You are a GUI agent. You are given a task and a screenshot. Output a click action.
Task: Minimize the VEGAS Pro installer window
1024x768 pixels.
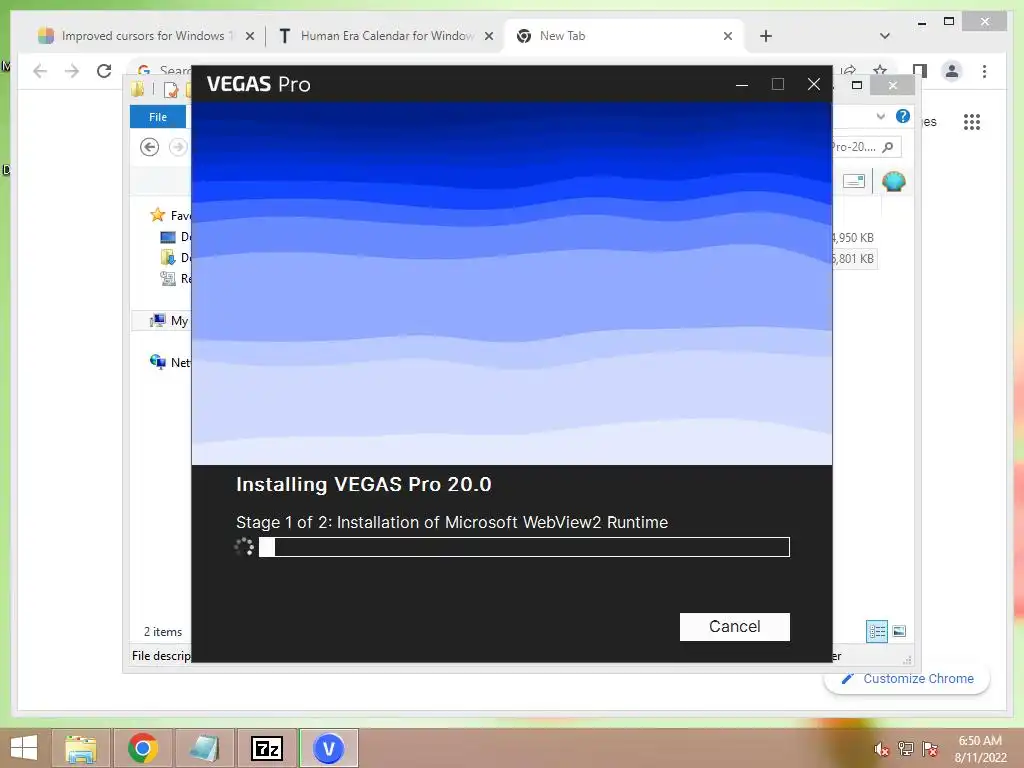(x=742, y=84)
